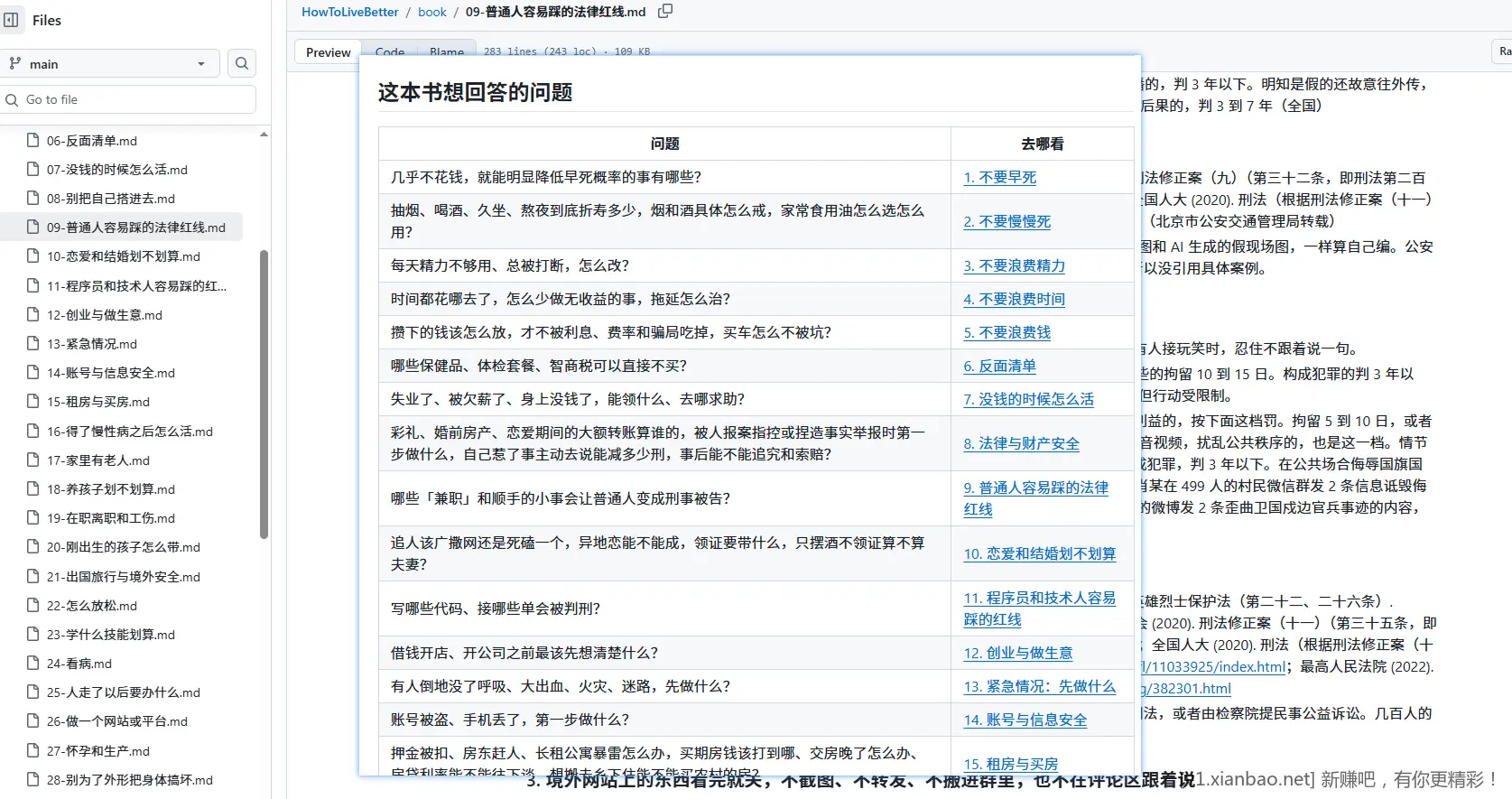Click file icon beside 20-刚出生的孩子怎么带.md
Image resolution: width=1512 pixels, height=799 pixels.
33,546
